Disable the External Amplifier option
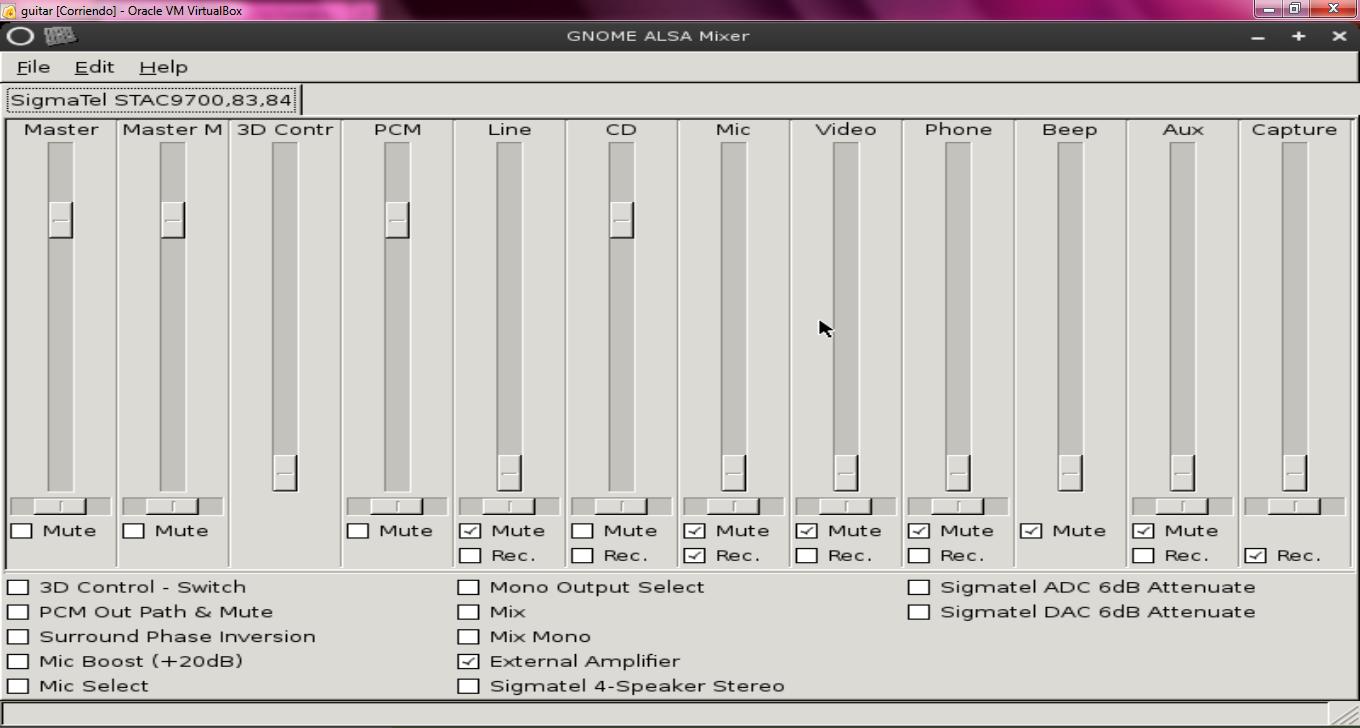Image resolution: width=1360 pixels, height=728 pixels. pos(468,662)
